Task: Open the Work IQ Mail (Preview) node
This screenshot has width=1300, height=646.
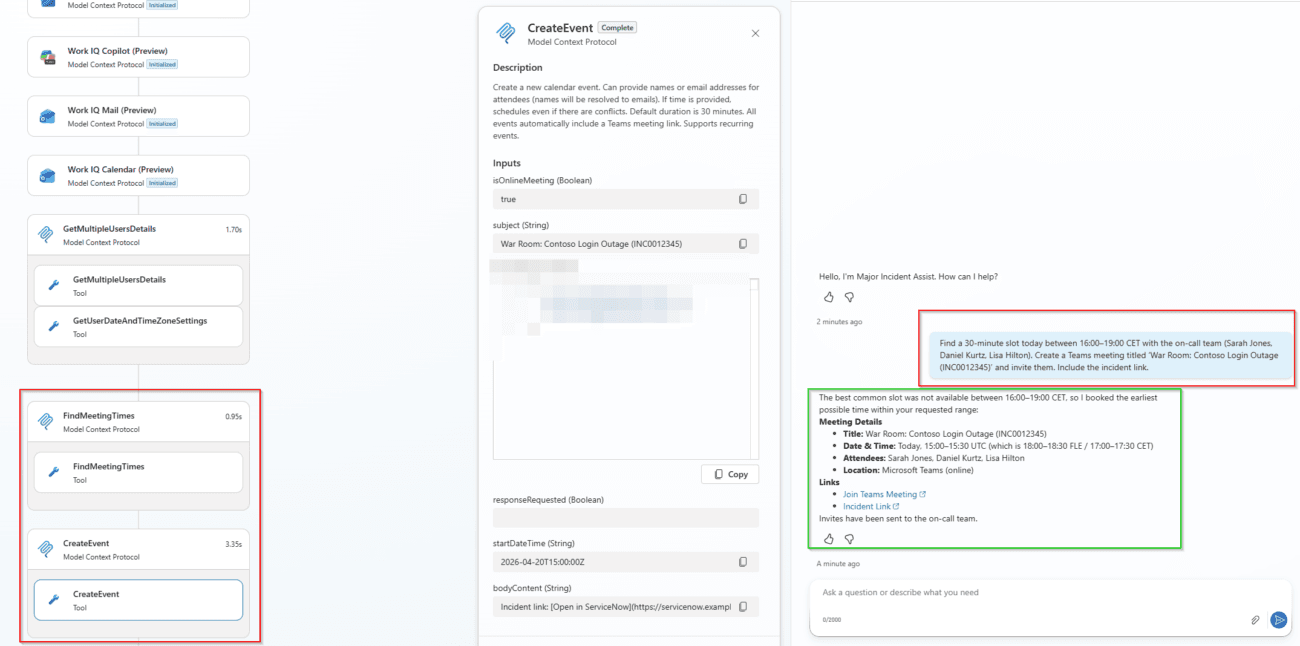Action: (138, 116)
